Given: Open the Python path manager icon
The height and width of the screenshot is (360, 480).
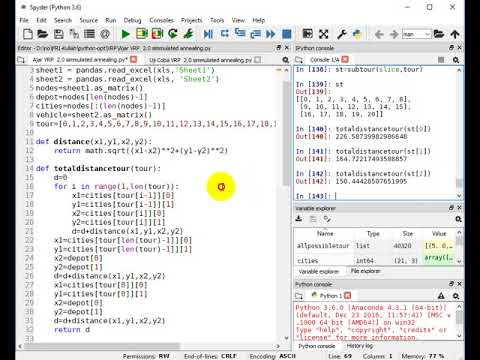Looking at the screenshot, I should coord(357,34).
